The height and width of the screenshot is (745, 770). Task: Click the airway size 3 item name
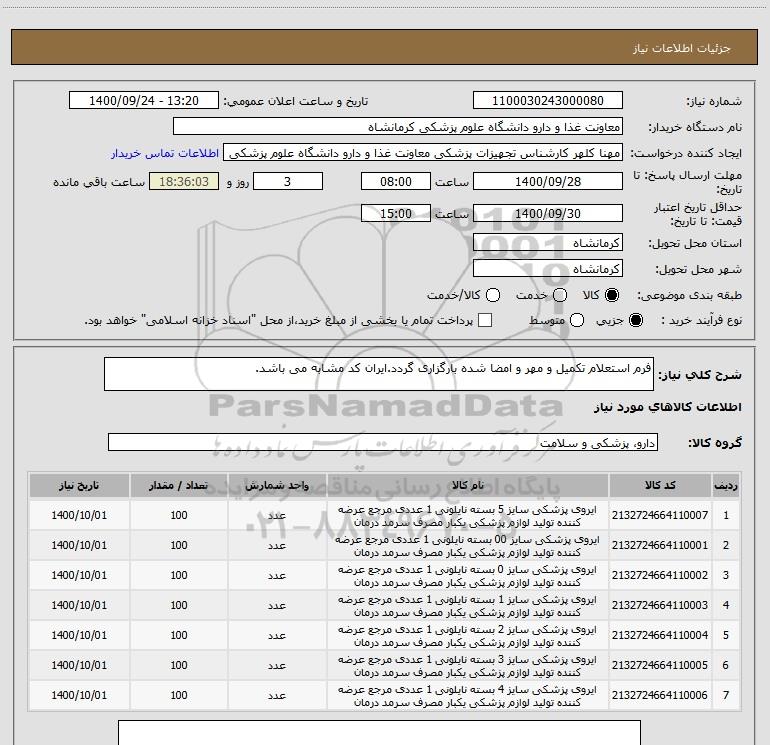(468, 665)
